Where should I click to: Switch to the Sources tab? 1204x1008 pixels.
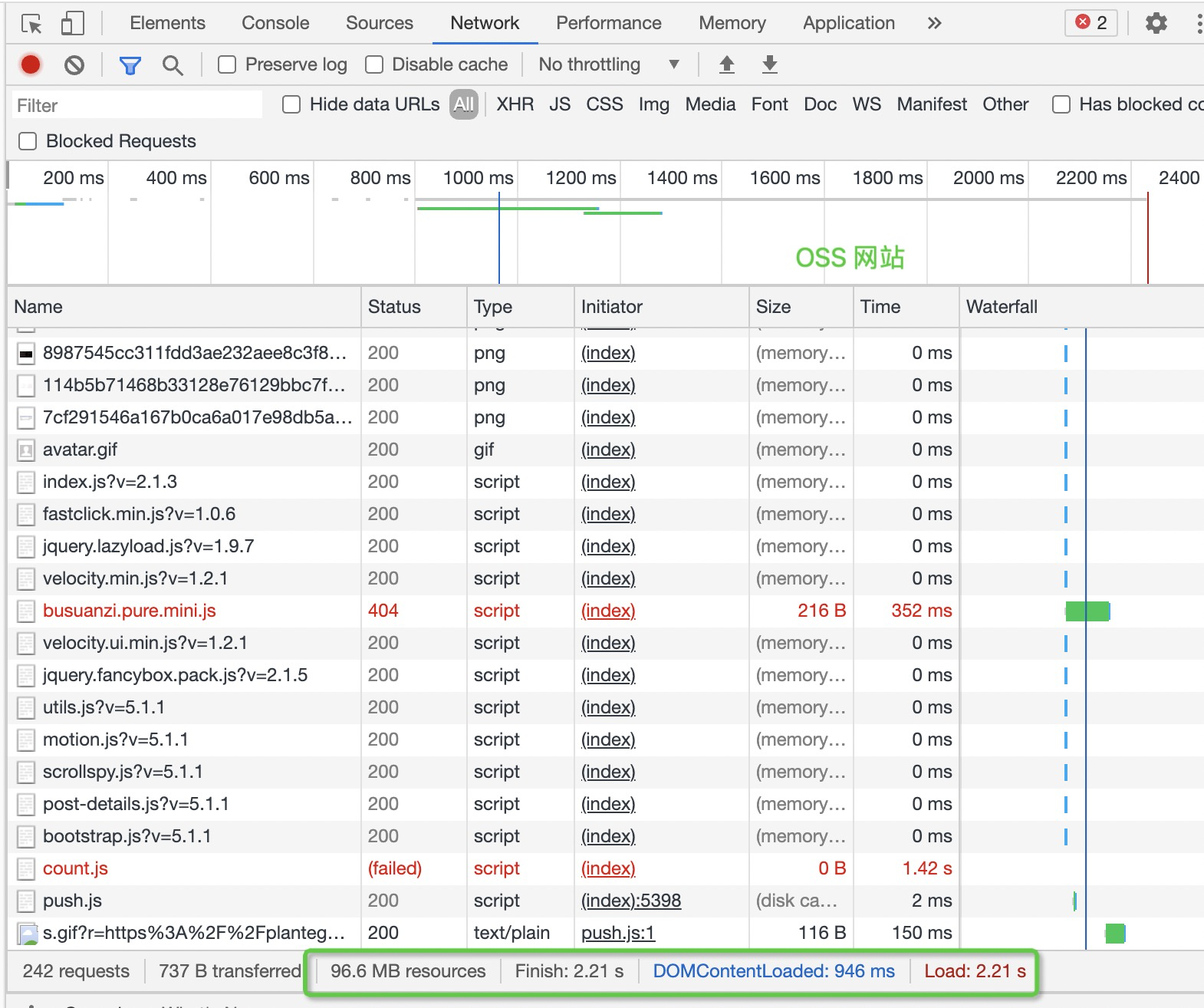coord(380,23)
